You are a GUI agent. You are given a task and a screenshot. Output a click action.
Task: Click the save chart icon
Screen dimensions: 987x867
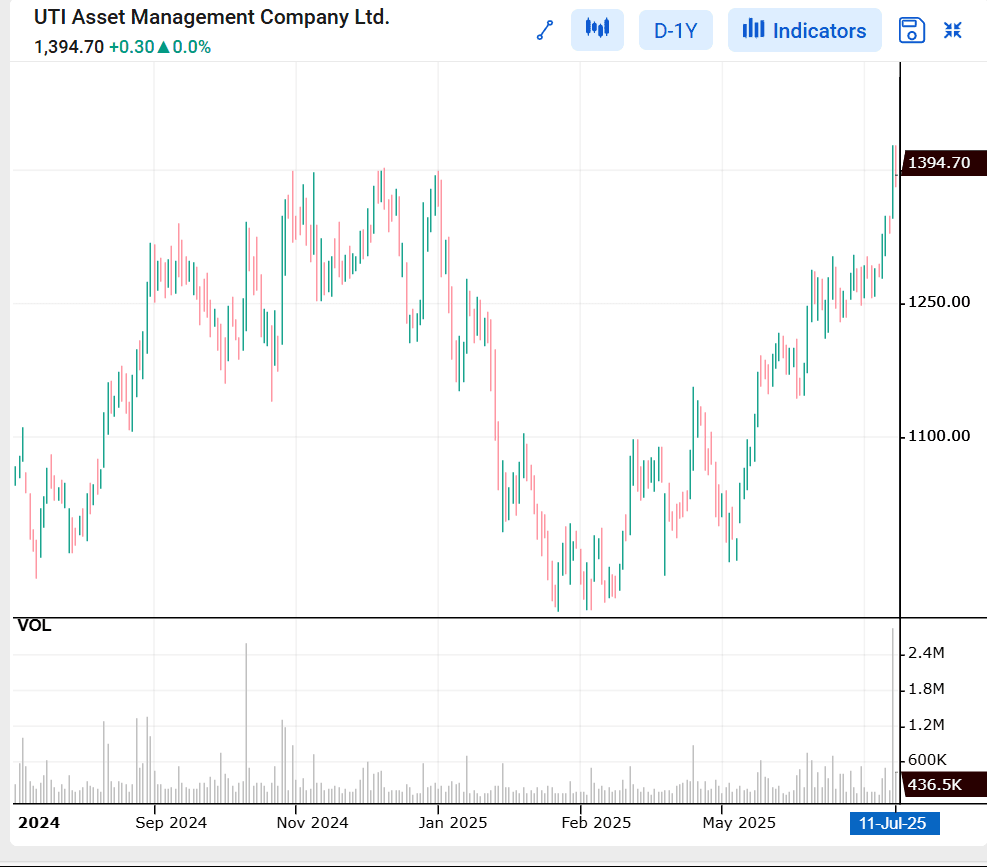pos(911,30)
